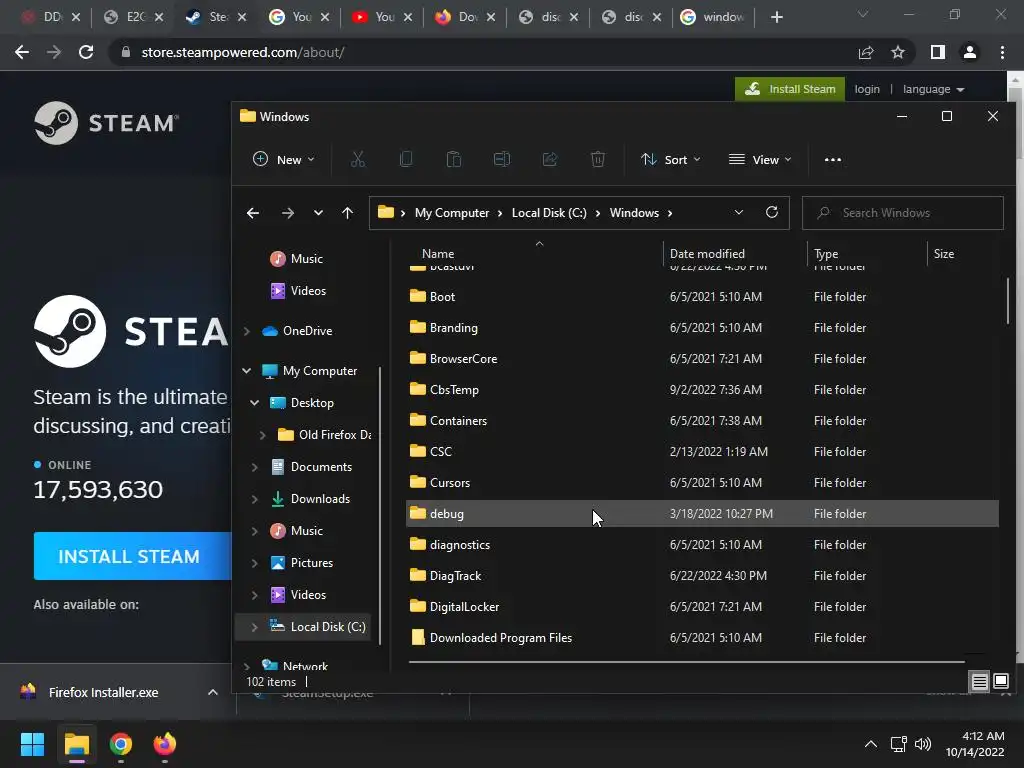1024x768 pixels.
Task: Click the green Install Steam header button
Action: point(790,89)
